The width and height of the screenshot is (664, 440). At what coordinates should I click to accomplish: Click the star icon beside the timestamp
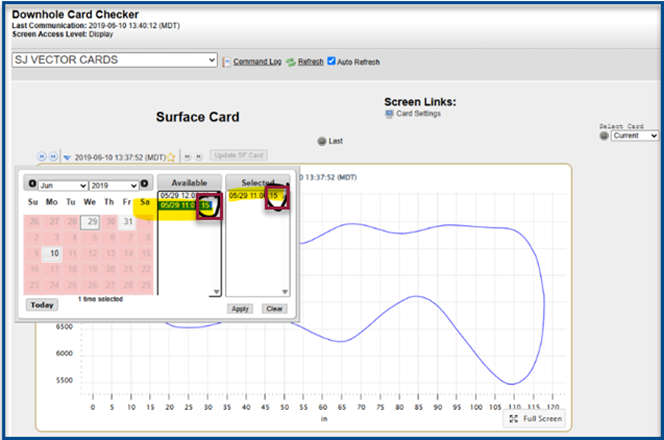(x=171, y=157)
